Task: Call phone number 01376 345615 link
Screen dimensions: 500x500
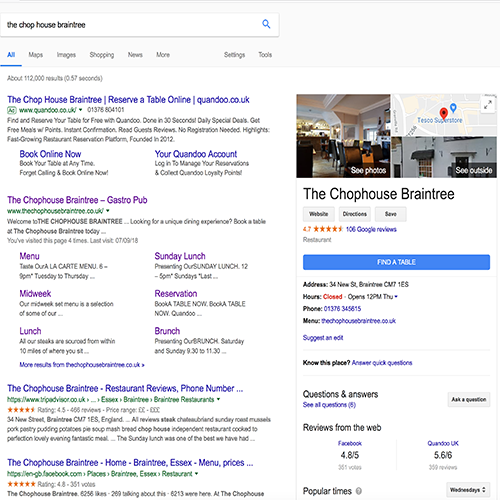Action: click(x=342, y=309)
